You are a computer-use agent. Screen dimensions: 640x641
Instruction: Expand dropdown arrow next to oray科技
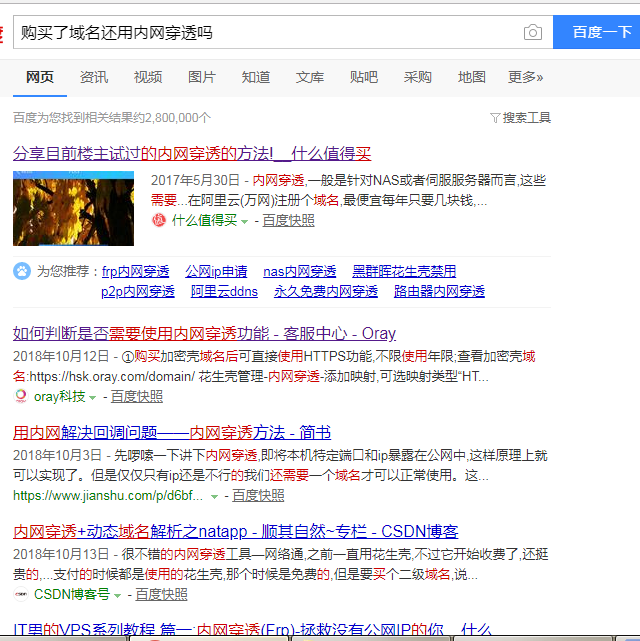pyautogui.click(x=92, y=397)
